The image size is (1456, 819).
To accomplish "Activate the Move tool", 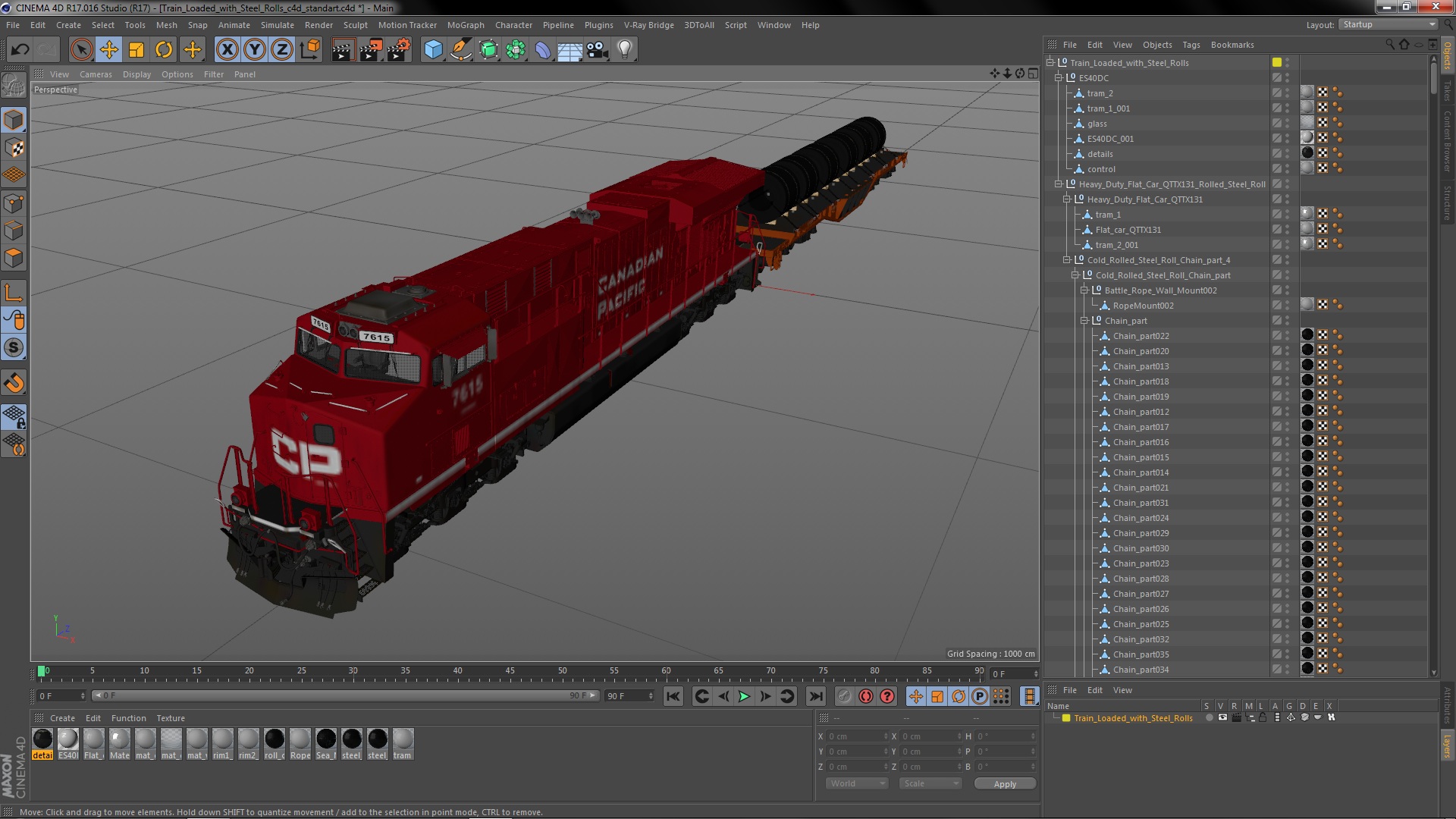I will pyautogui.click(x=109, y=50).
